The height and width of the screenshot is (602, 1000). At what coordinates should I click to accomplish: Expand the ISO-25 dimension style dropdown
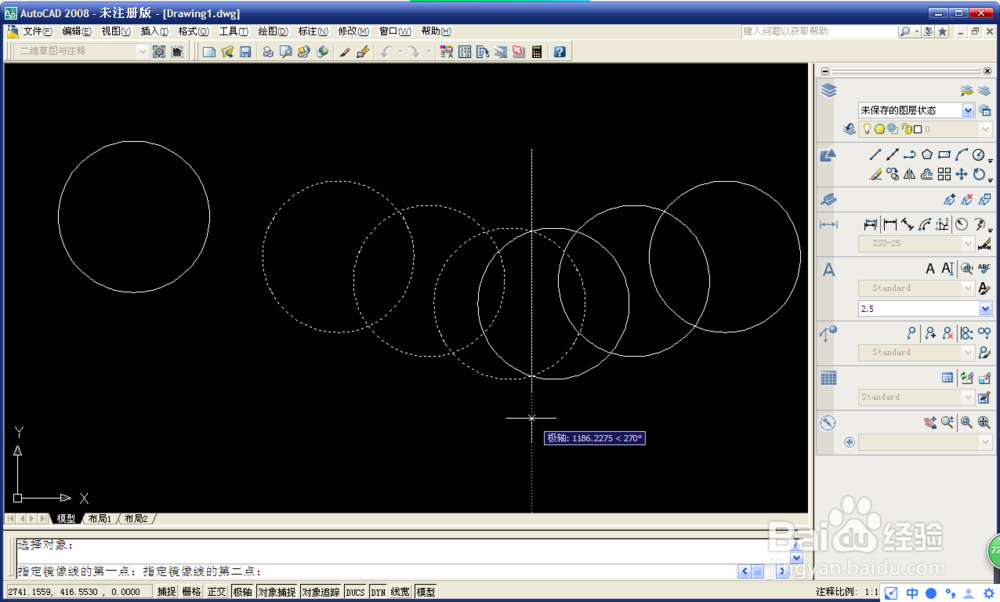click(x=967, y=244)
